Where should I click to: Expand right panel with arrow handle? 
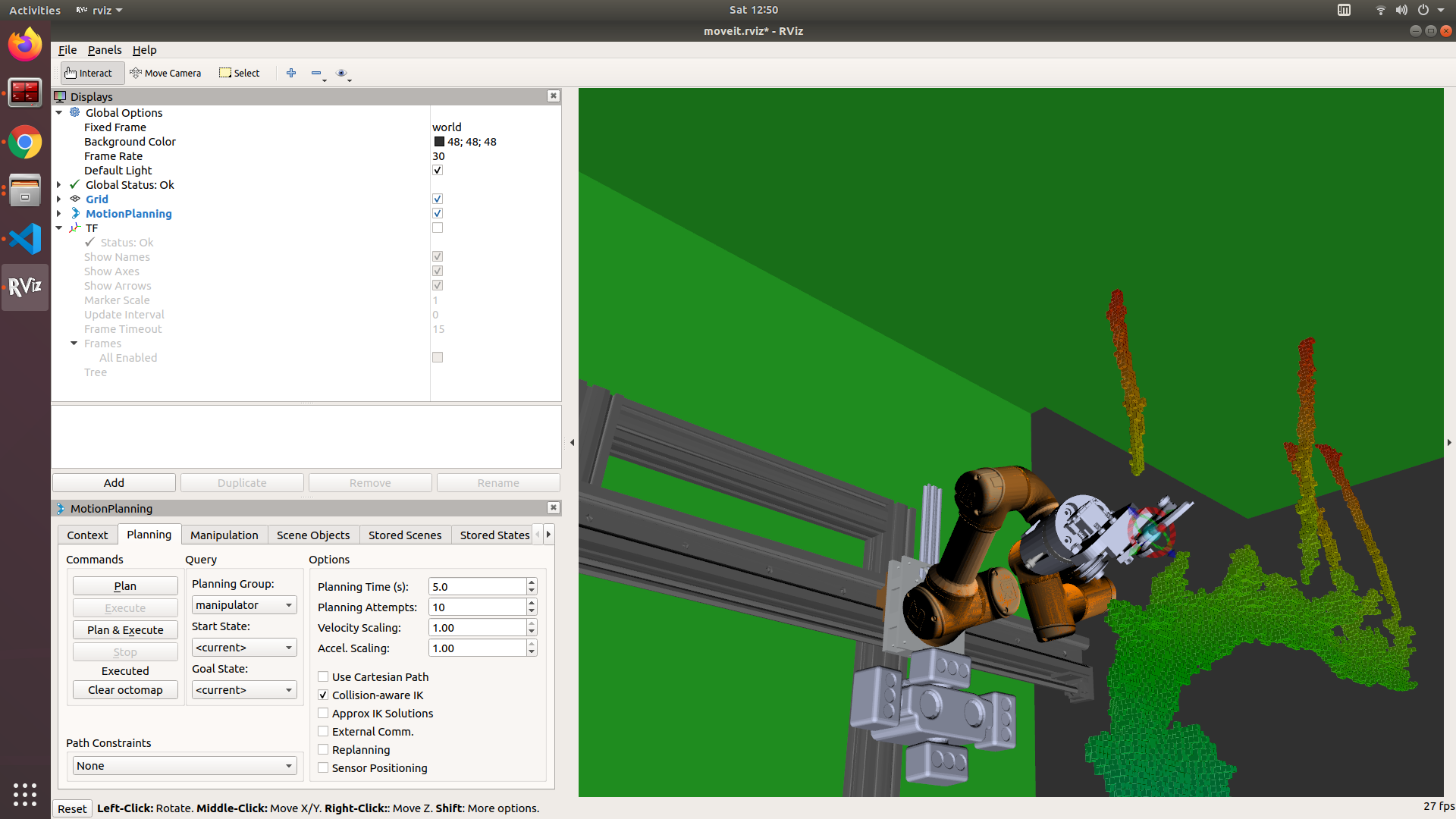point(1449,442)
